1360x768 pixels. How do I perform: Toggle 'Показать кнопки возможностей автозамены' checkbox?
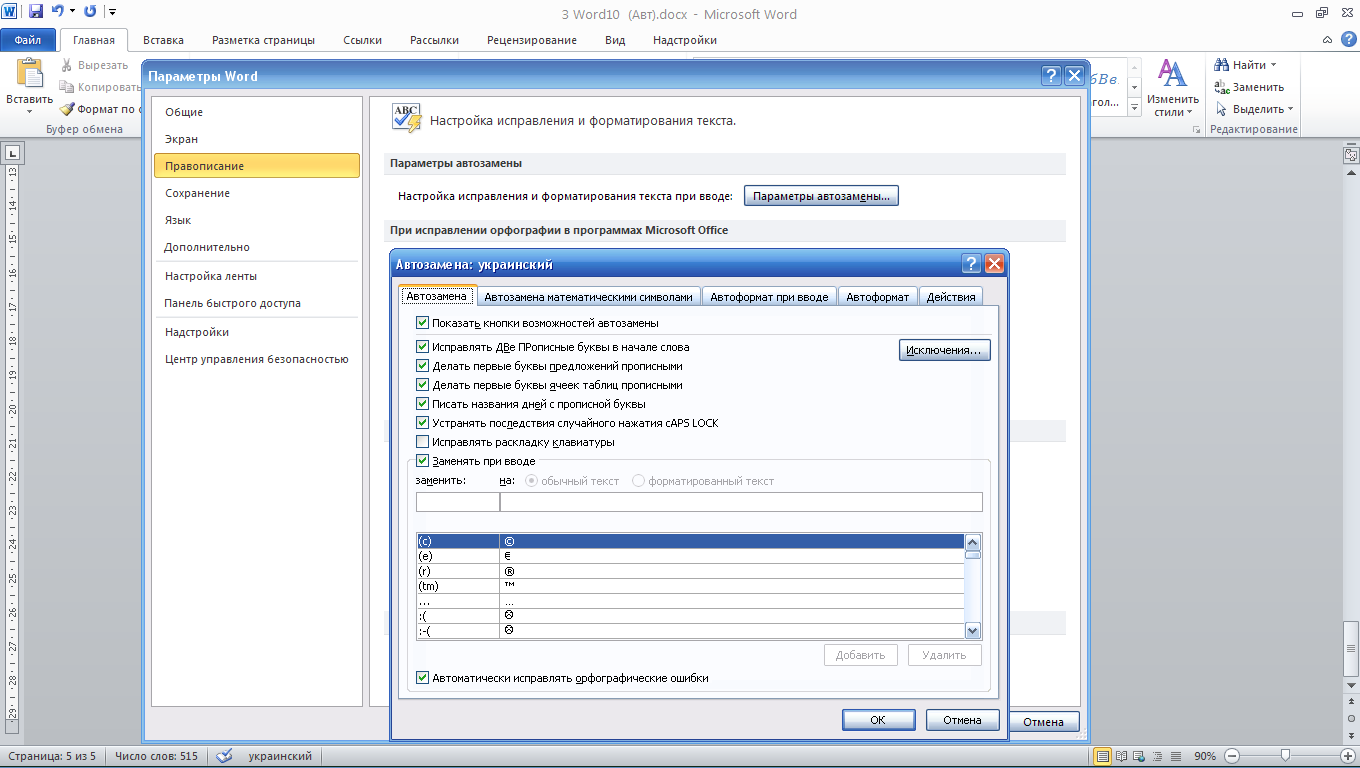click(x=422, y=323)
